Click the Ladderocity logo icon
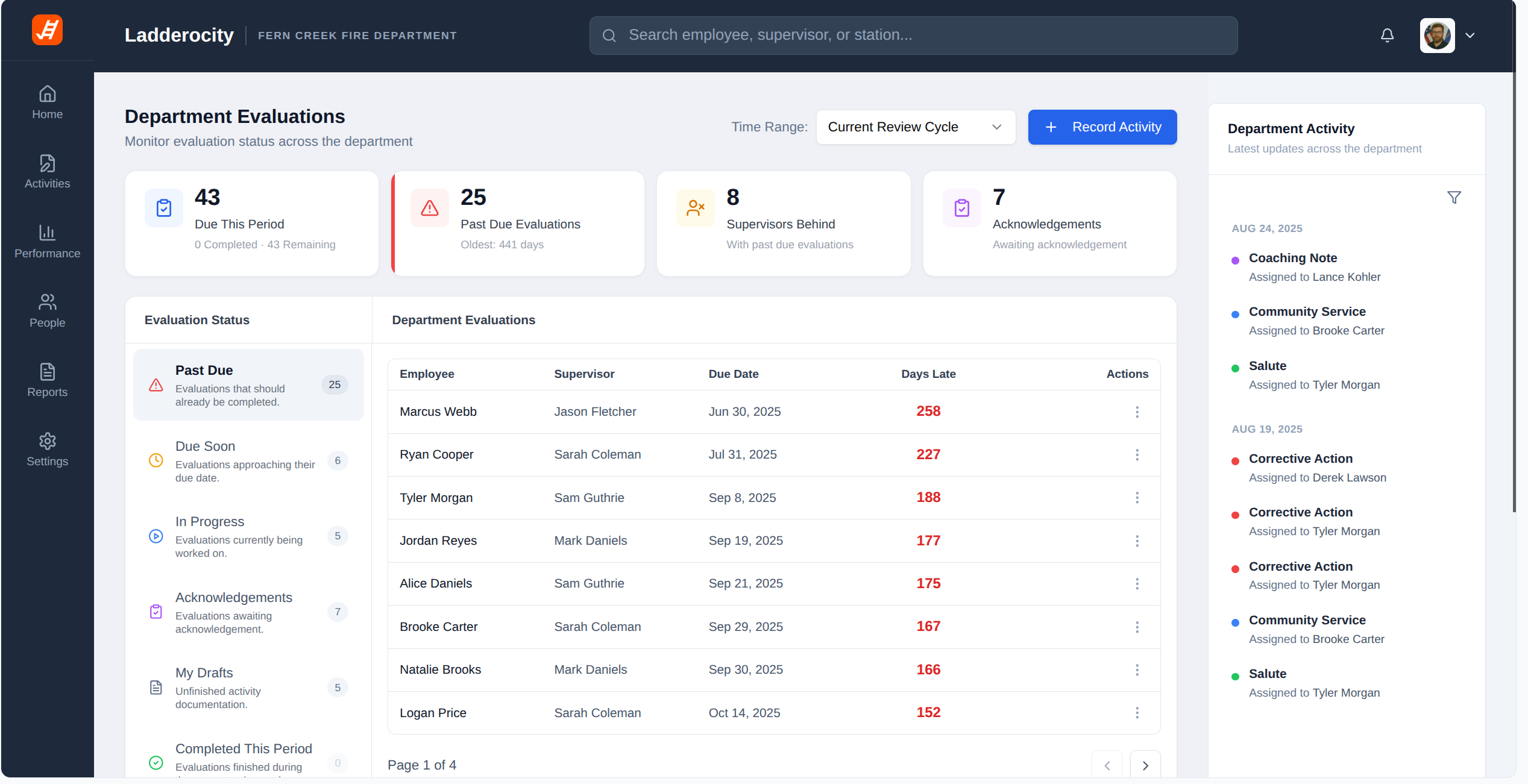This screenshot has height=784, width=1528. click(x=47, y=30)
